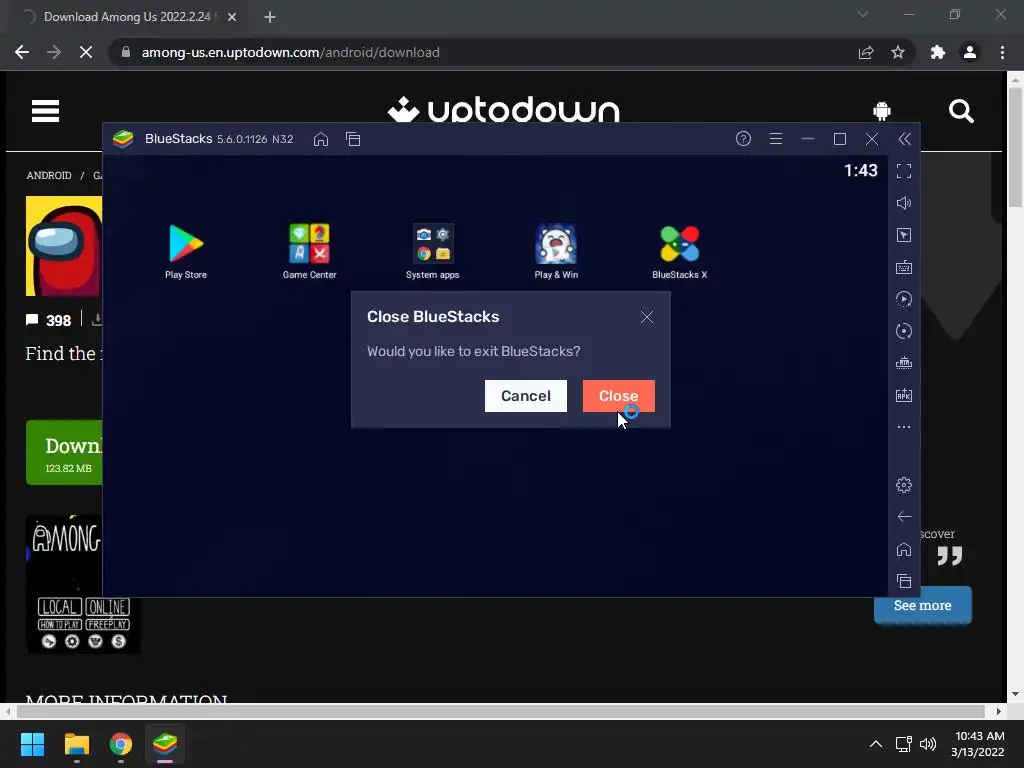Share this page icon in address bar

(866, 52)
